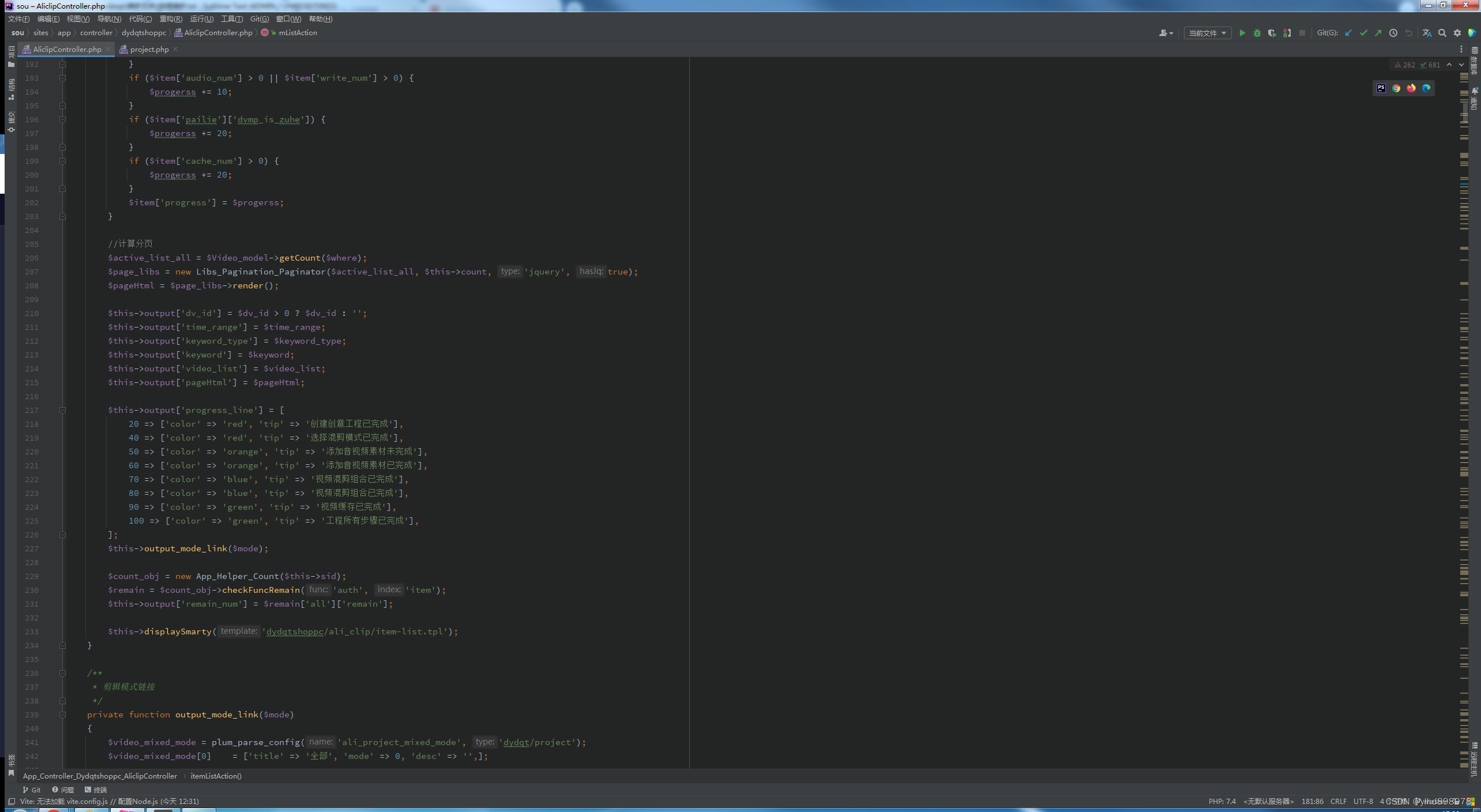Viewport: 1481px width, 812px height.
Task: Start debugging with the green bug icon
Action: 1257,33
